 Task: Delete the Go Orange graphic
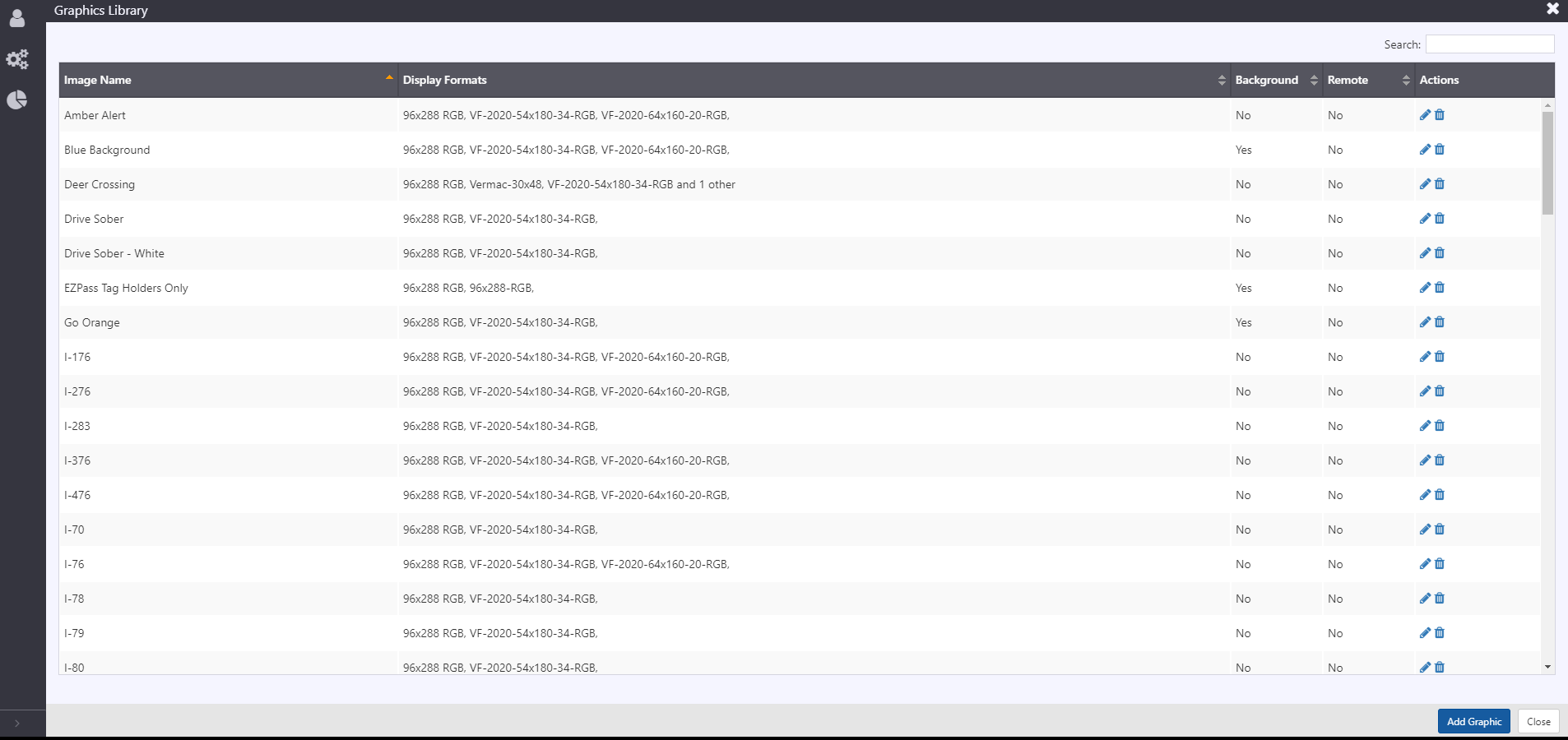1440,322
